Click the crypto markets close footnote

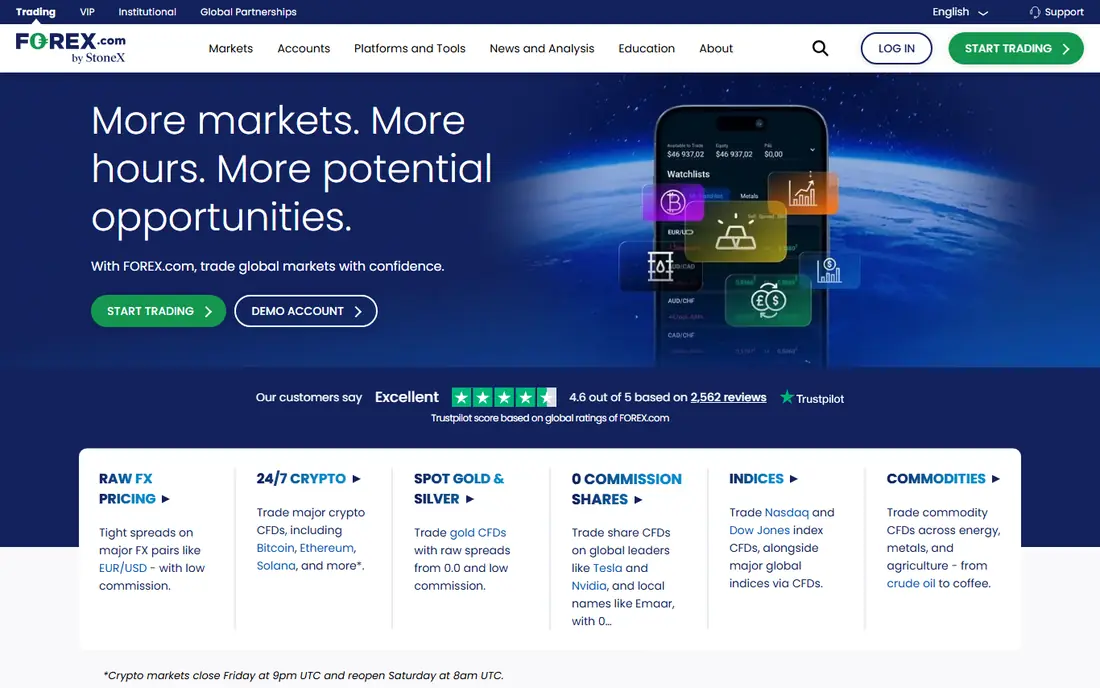pos(303,675)
